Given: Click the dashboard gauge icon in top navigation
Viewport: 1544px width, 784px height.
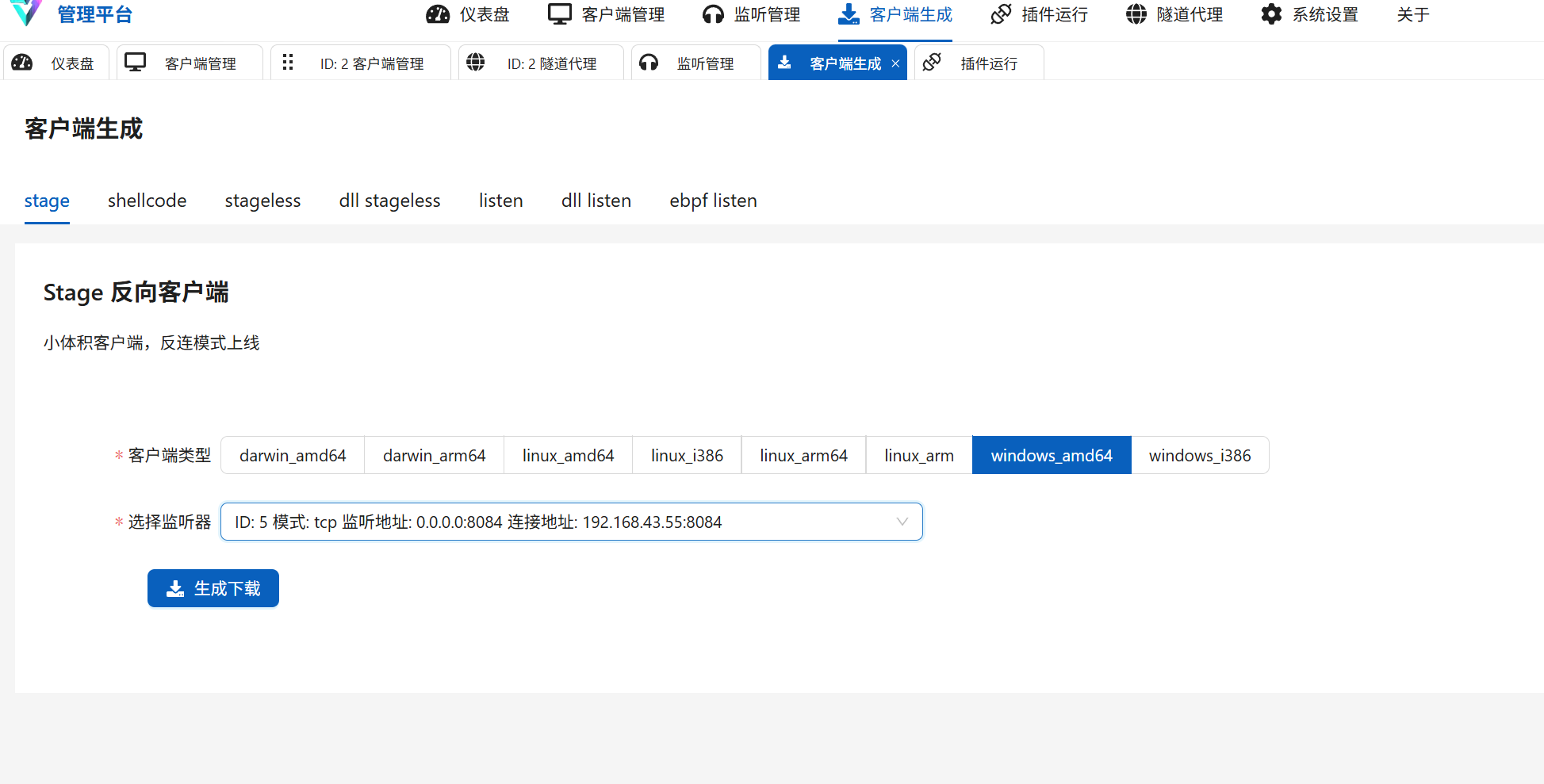Looking at the screenshot, I should point(438,14).
